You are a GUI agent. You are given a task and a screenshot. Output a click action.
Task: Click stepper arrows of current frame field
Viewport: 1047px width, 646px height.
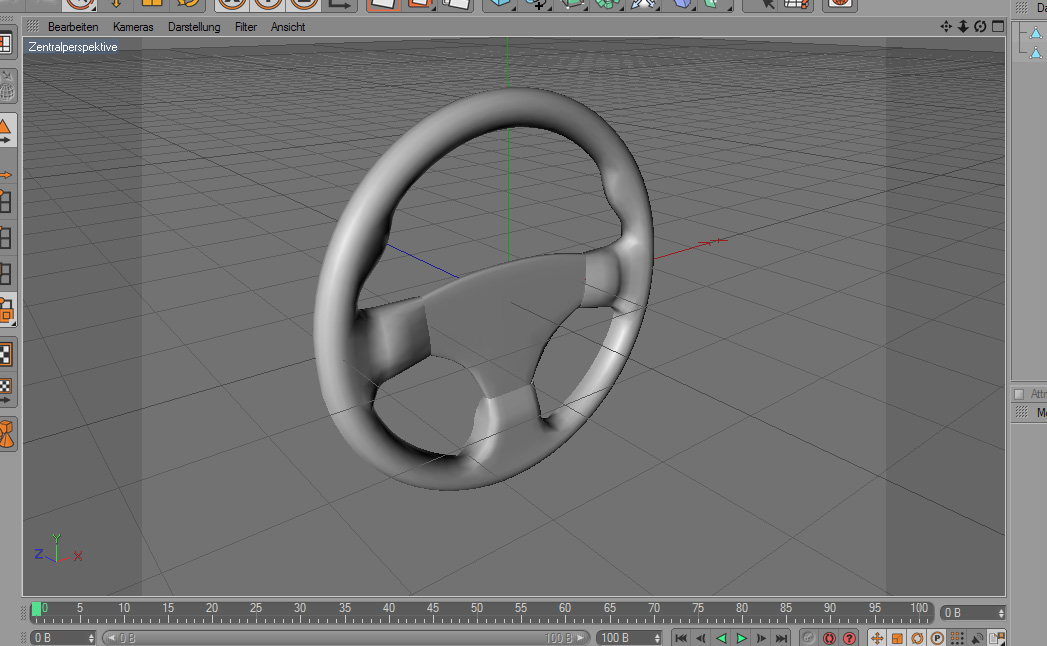[1001, 613]
